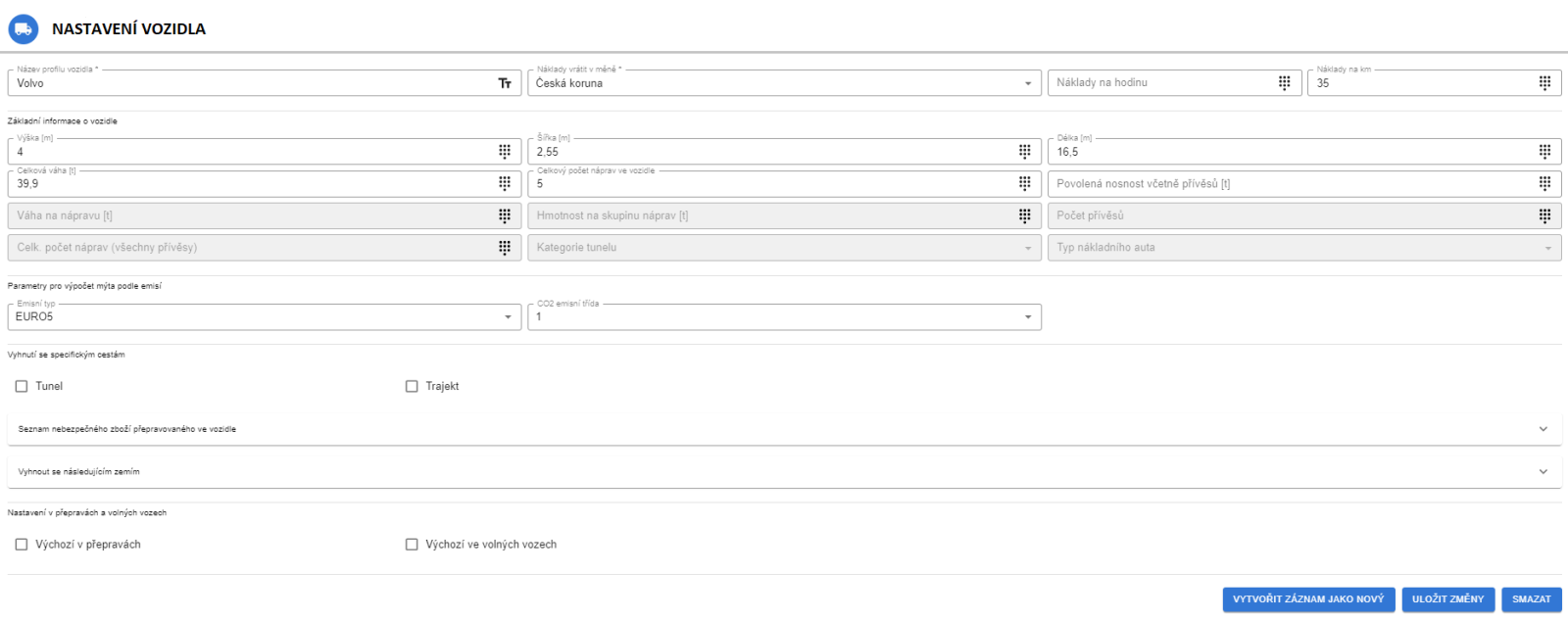Click keypad icon in Váha na nápravu field
Image resolution: width=1568 pixels, height=620 pixels.
pyautogui.click(x=505, y=215)
